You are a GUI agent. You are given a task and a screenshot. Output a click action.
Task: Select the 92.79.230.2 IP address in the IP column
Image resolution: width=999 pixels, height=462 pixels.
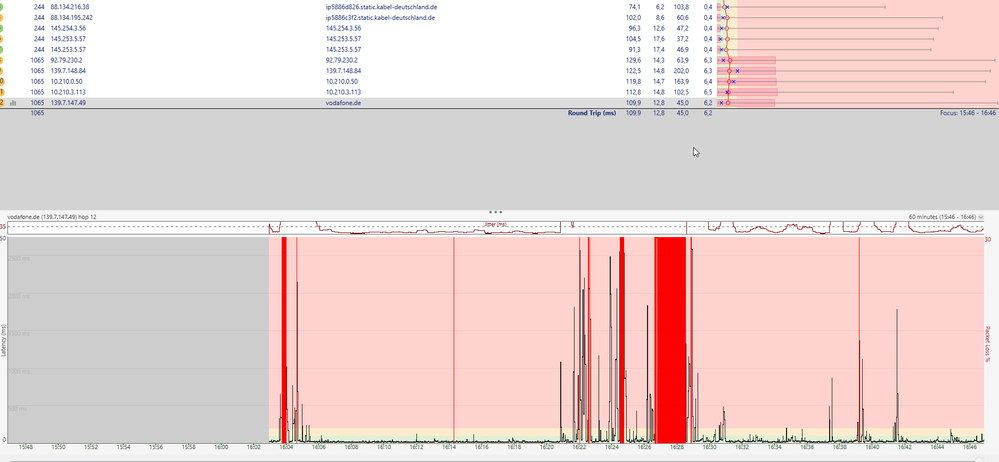[x=66, y=60]
